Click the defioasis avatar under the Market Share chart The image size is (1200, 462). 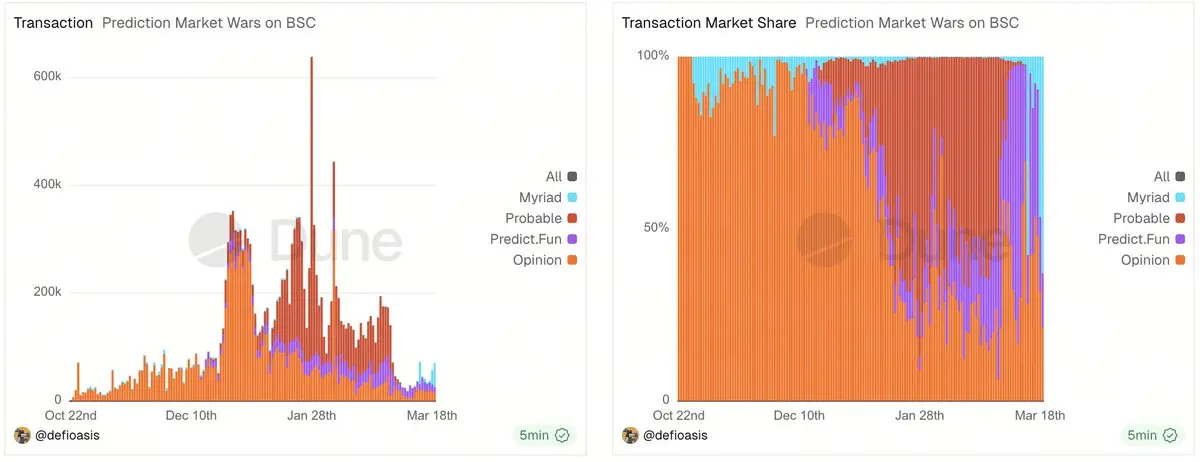click(630, 435)
